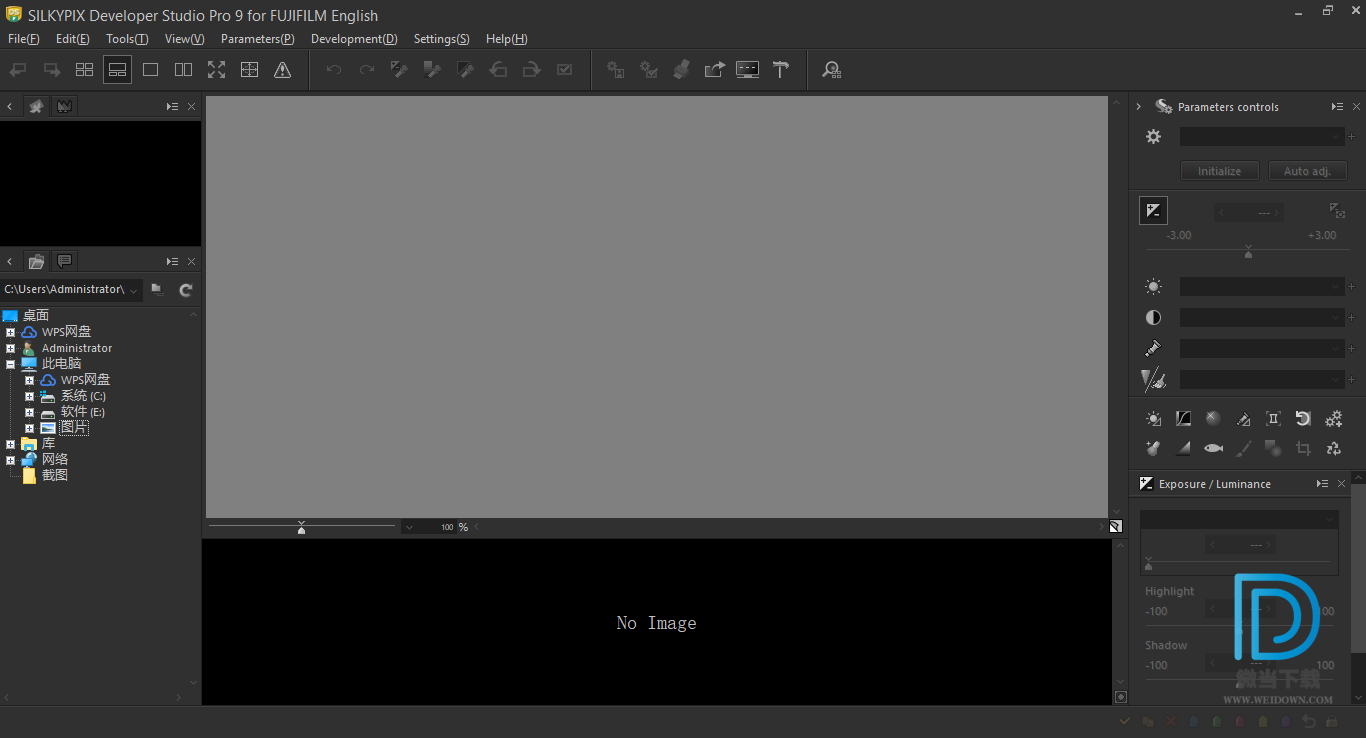Switch to side-by-side dual preview mode
1366x738 pixels.
point(183,70)
